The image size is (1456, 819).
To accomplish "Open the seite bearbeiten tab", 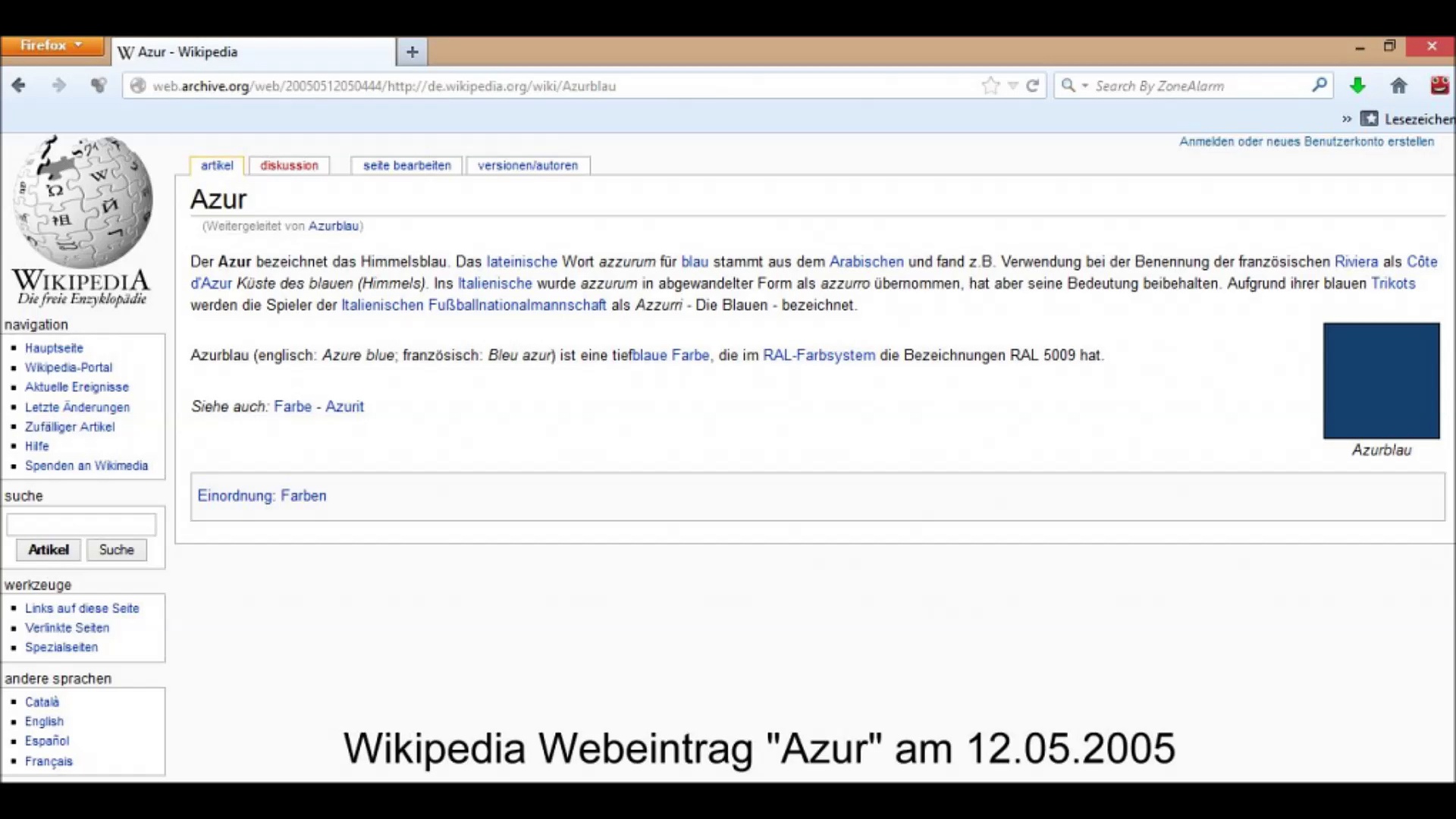I will click(x=406, y=165).
